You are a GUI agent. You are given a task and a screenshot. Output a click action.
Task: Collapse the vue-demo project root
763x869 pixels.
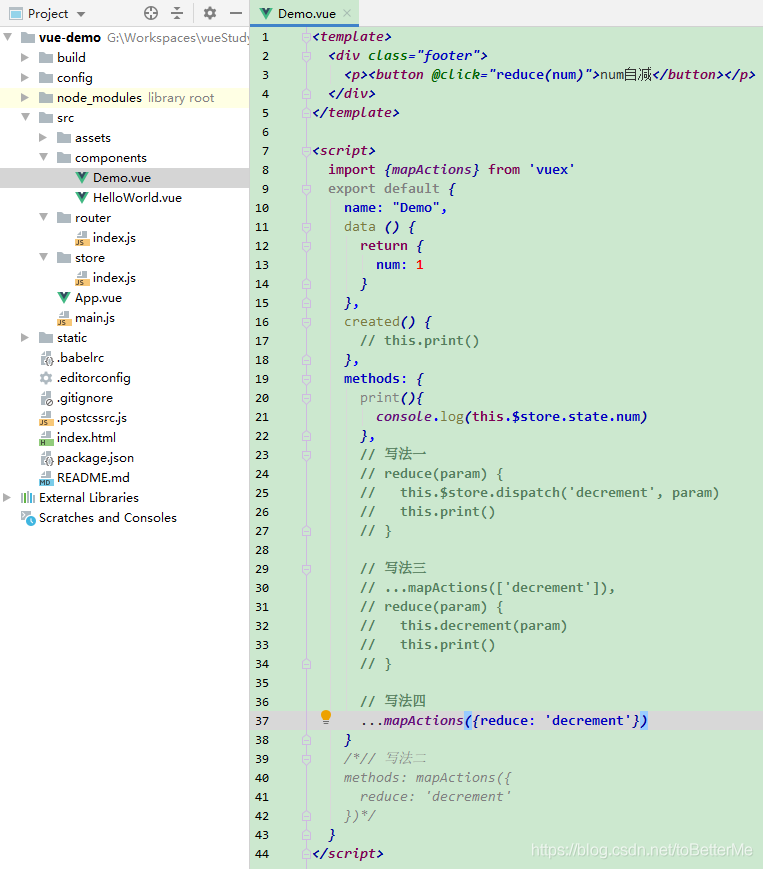pyautogui.click(x=8, y=37)
